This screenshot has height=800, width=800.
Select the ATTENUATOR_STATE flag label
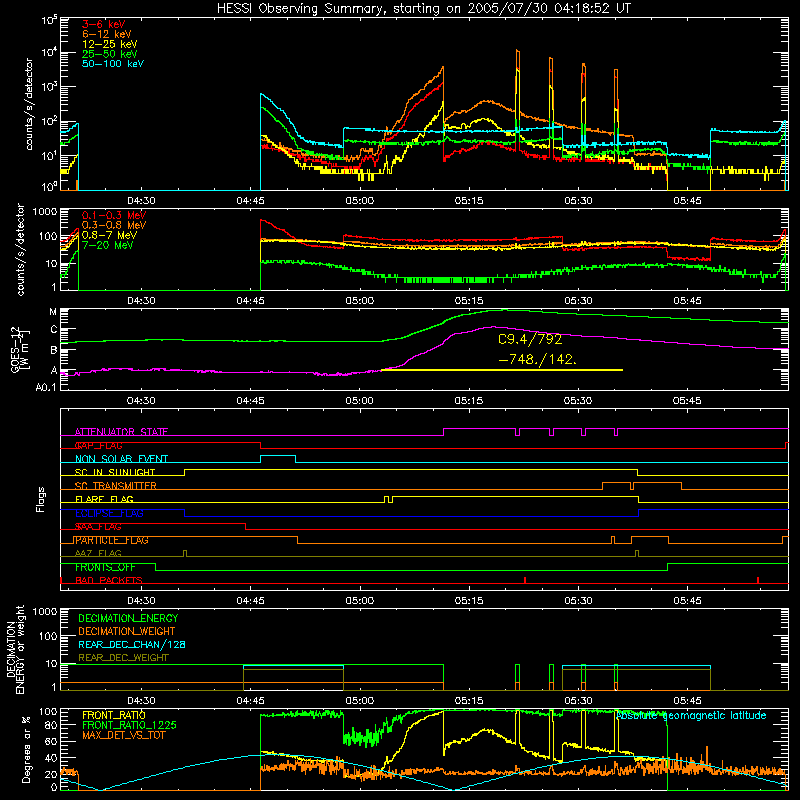coord(121,432)
